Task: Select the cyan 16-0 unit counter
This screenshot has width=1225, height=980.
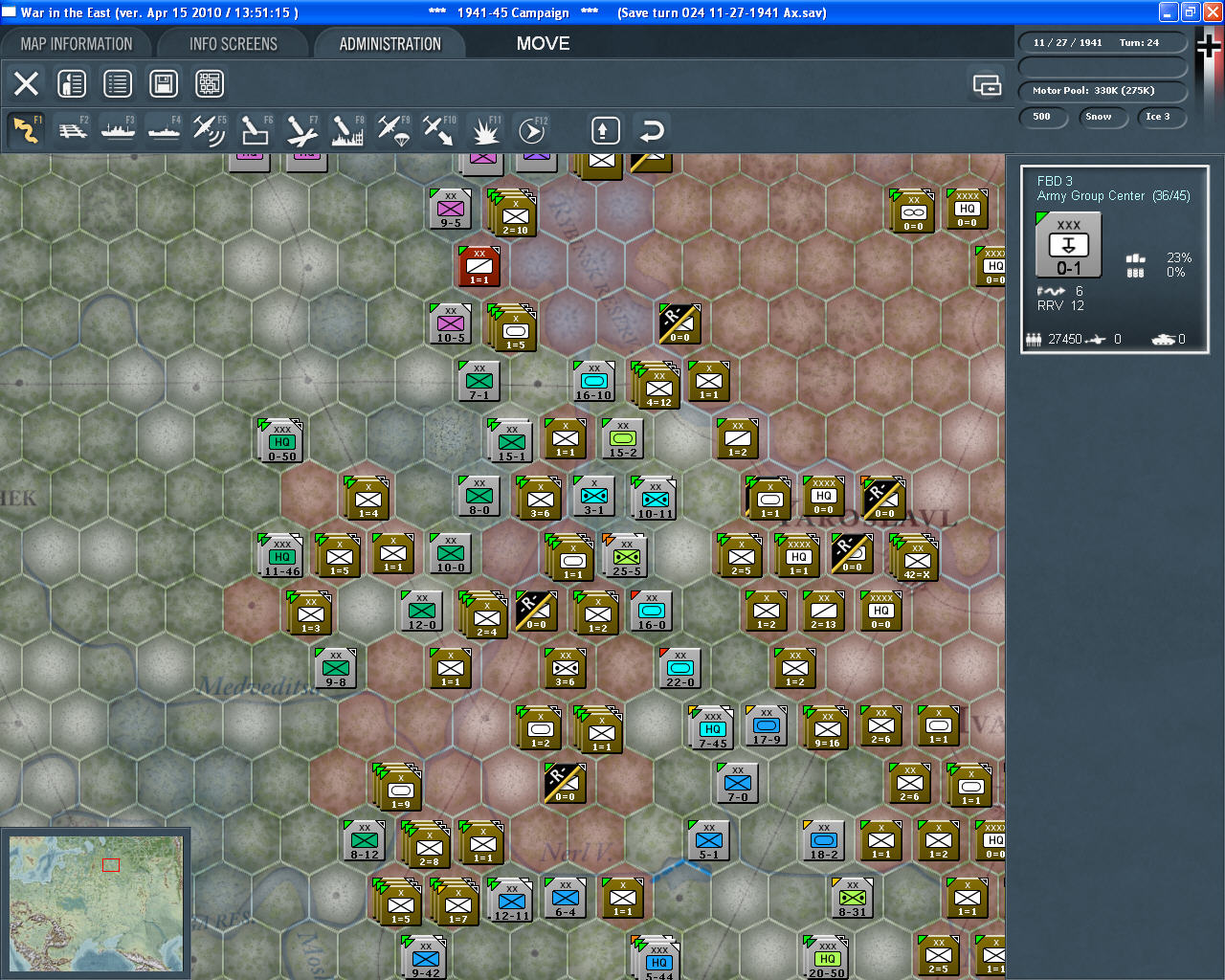Action: [x=652, y=611]
